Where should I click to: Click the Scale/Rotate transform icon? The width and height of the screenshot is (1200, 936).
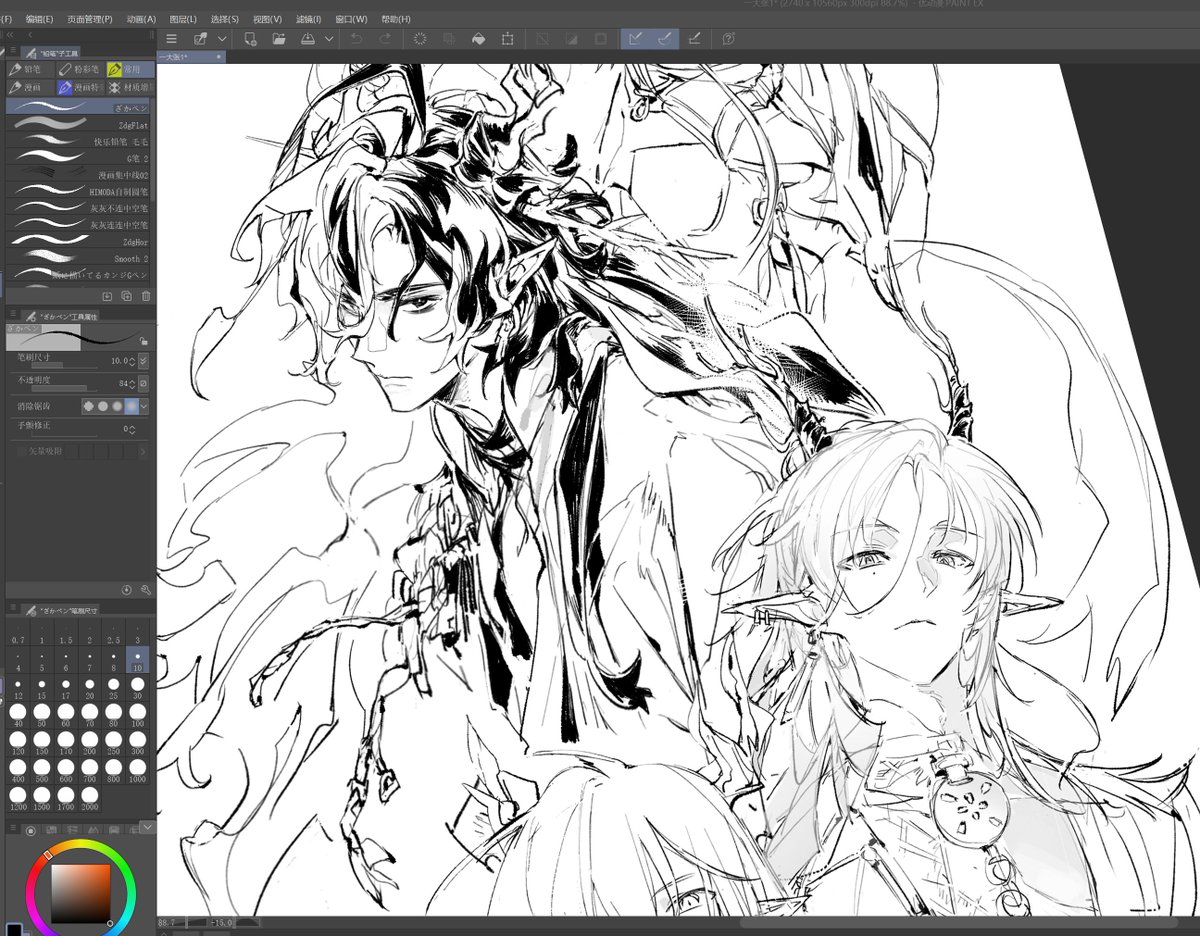click(507, 39)
